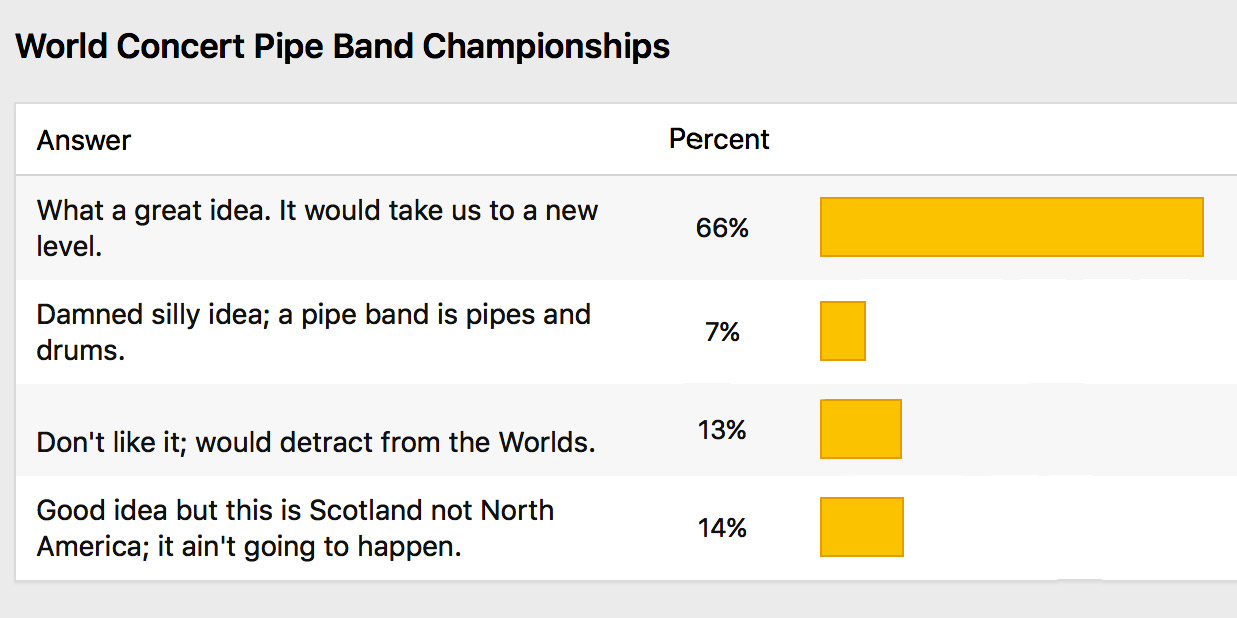Click the 66% result bar
Viewport: 1237px width, 618px height.
point(1012,227)
